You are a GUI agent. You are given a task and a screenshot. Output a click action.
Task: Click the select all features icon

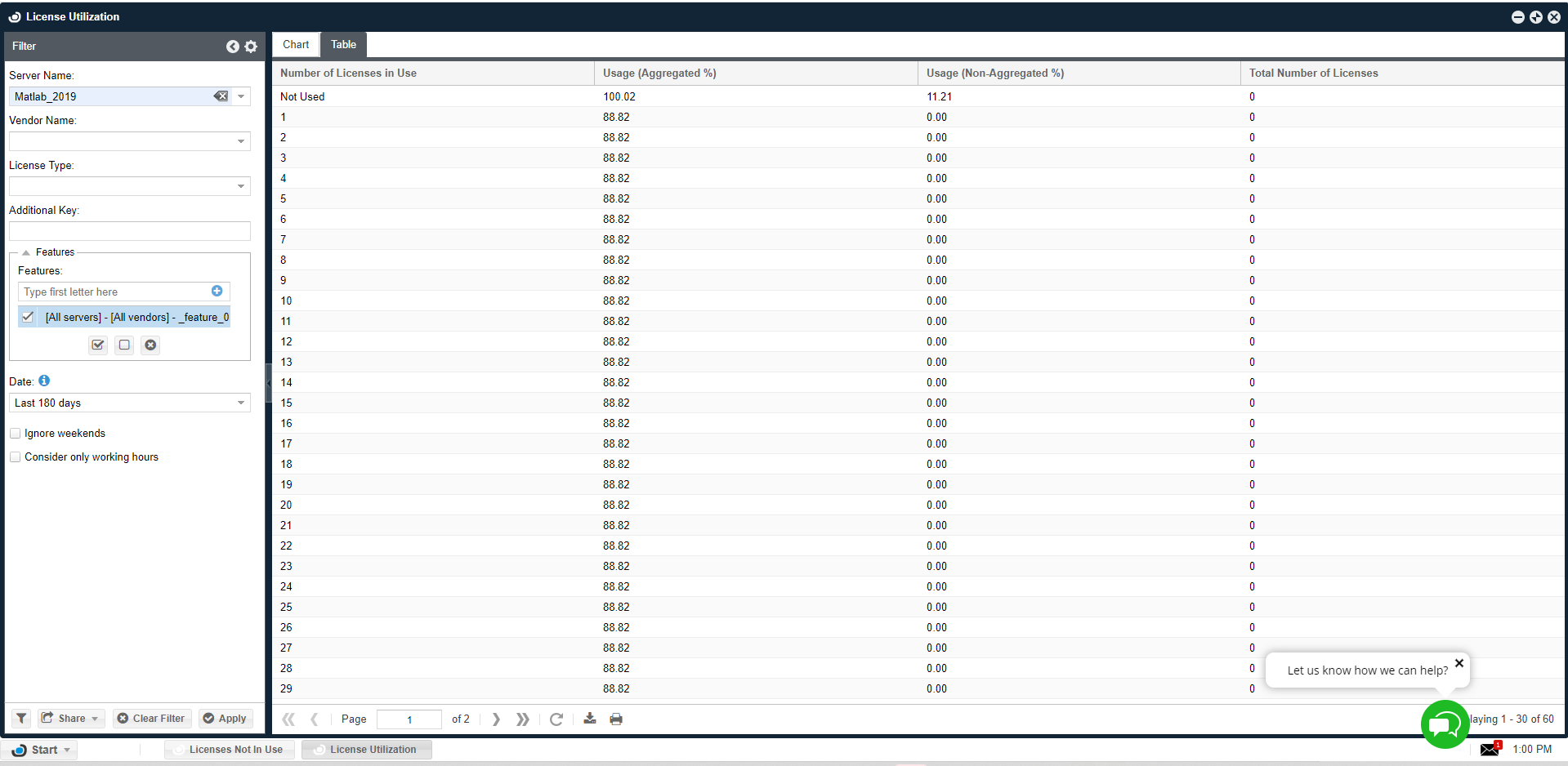(98, 345)
